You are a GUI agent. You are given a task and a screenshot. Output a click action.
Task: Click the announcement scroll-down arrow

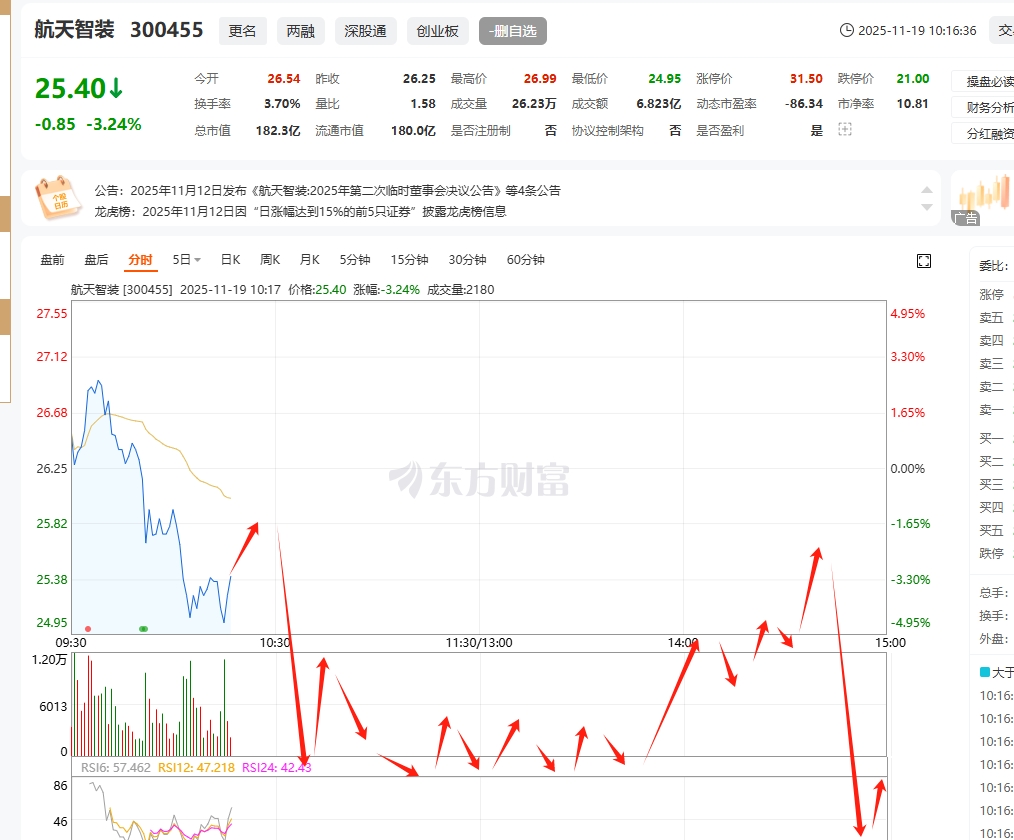pos(927,207)
